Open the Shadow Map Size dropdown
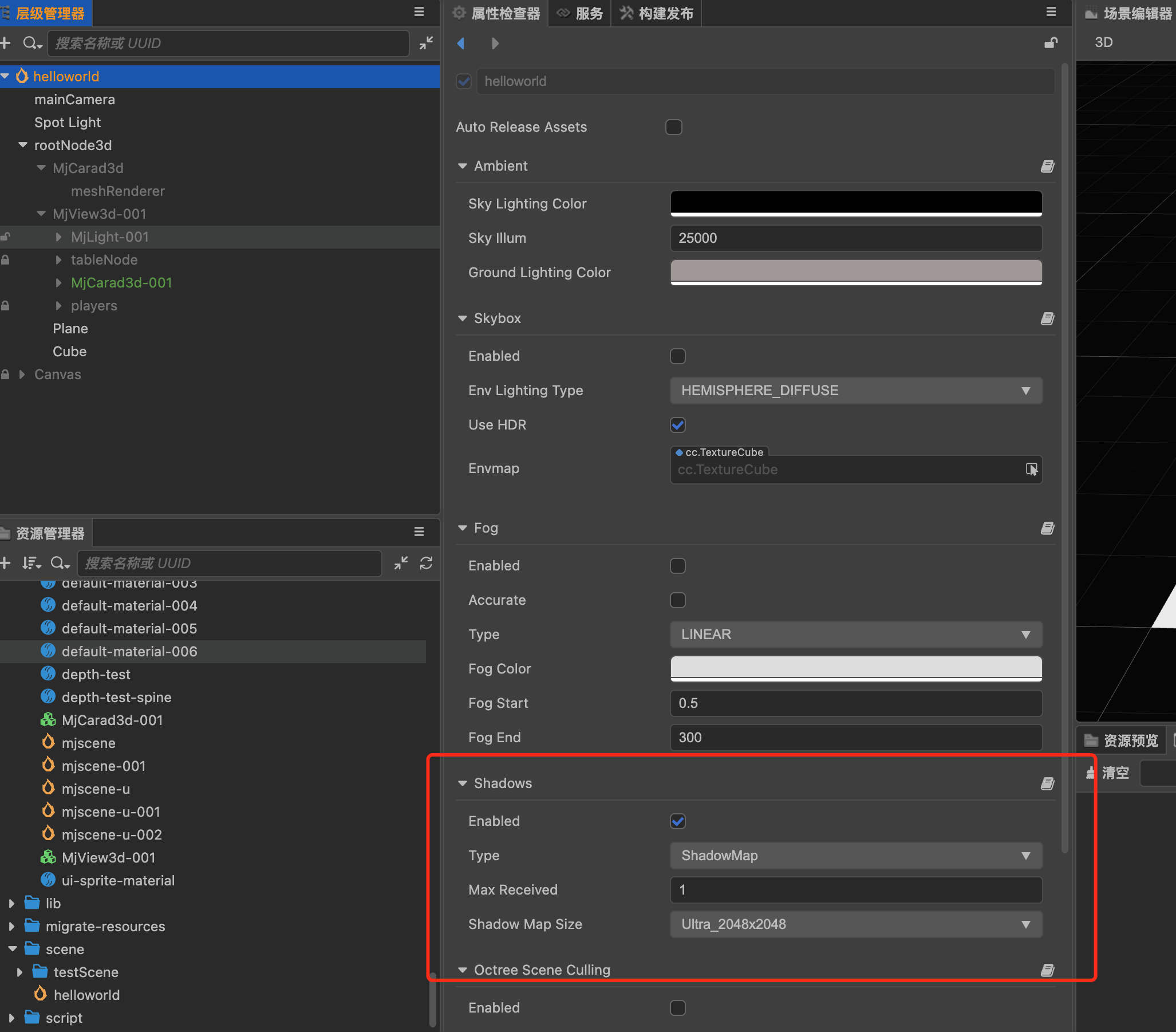The image size is (1176, 1032). [855, 924]
